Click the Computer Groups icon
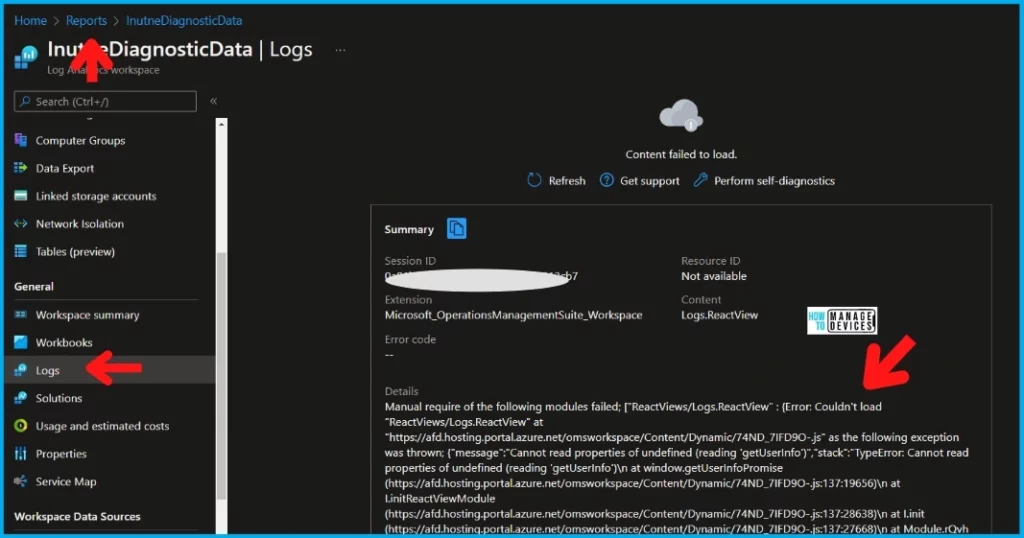 [21, 140]
